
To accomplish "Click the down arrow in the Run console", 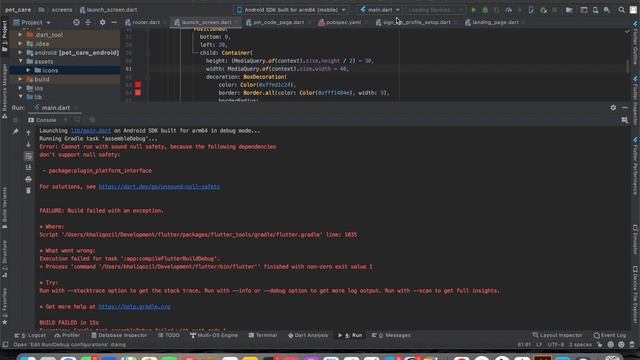I will 28,144.
